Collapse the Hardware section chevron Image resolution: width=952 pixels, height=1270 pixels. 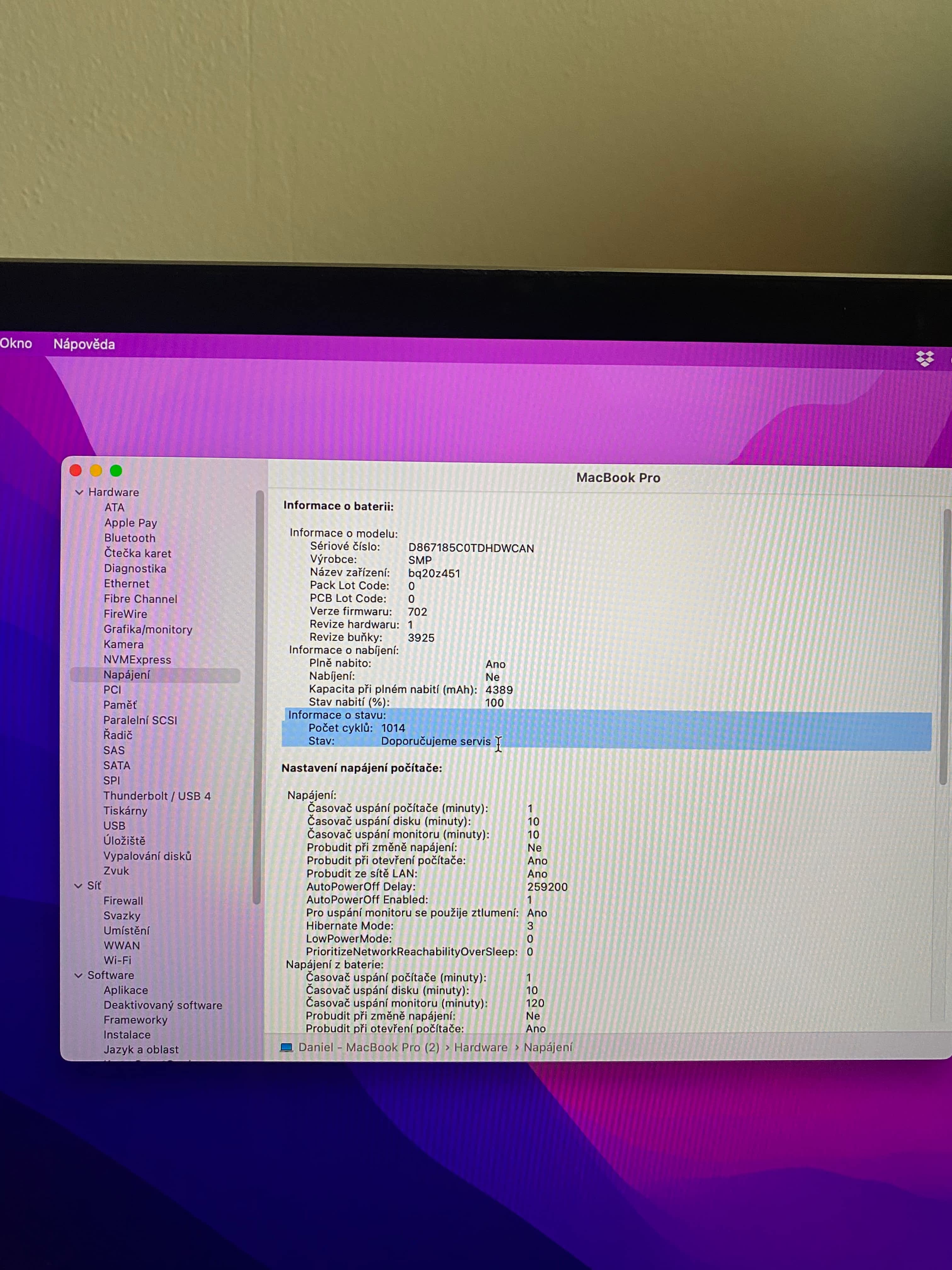79,493
